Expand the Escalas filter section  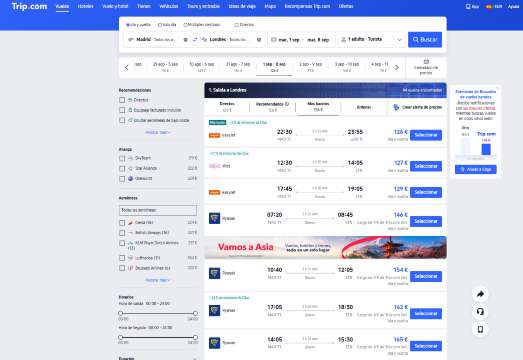coord(158,358)
